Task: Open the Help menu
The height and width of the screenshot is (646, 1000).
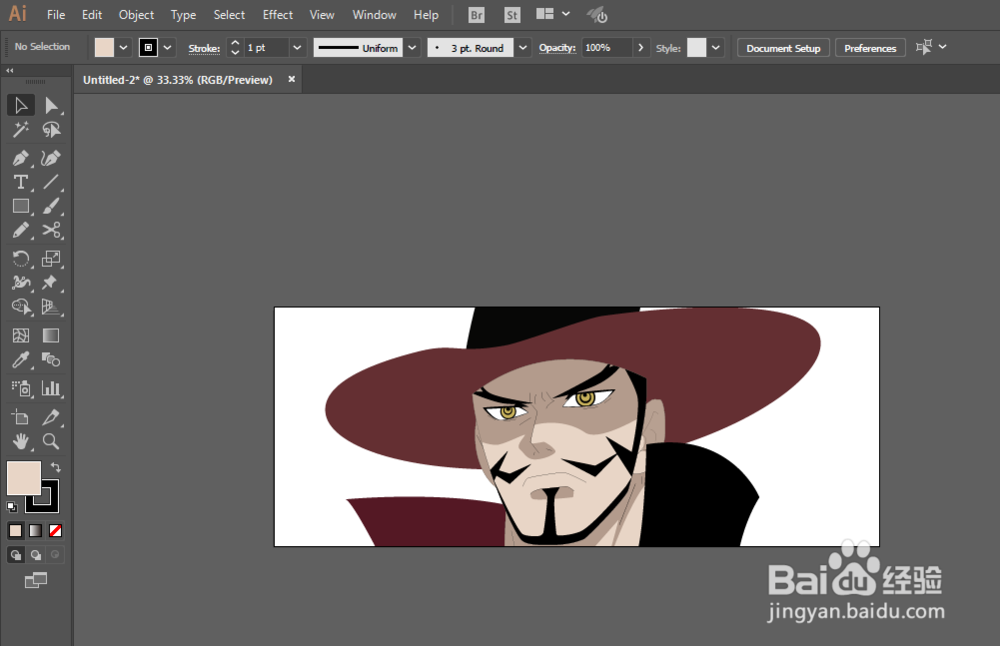Action: (x=426, y=15)
